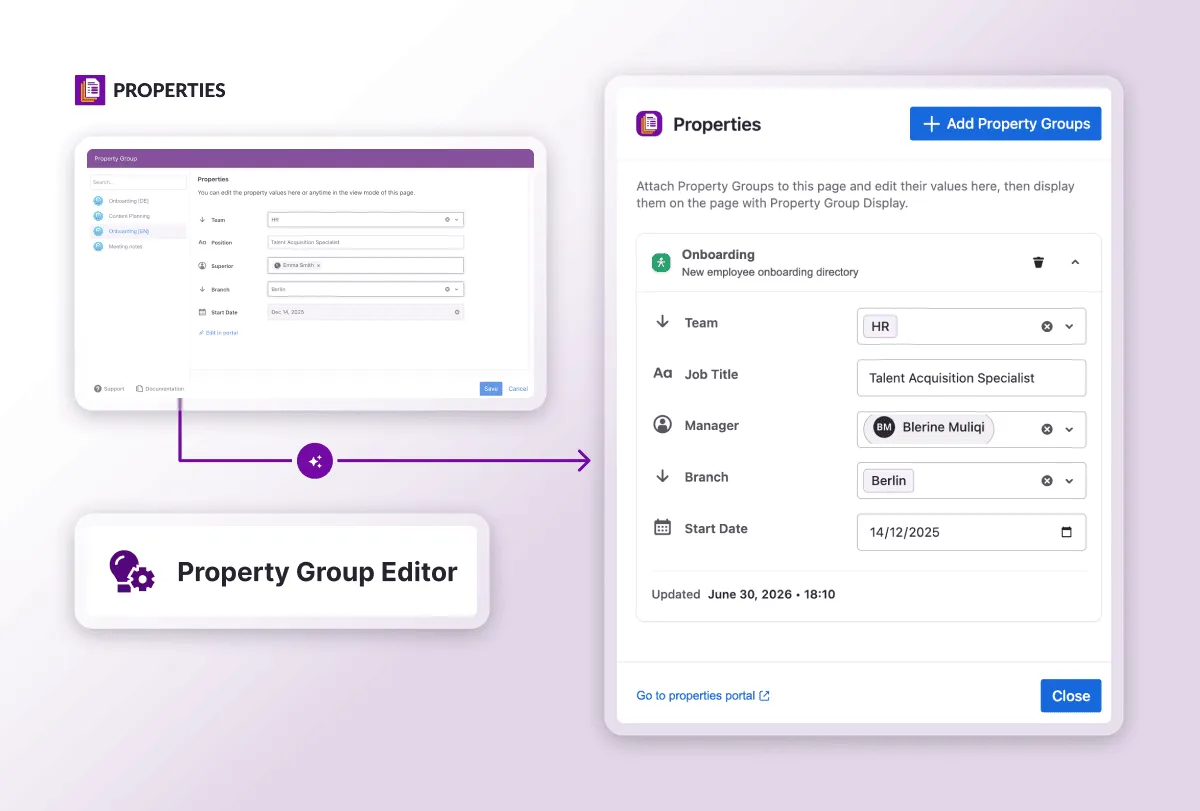Click the Position field in Property Group window
Viewport: 1200px width, 811px height.
click(366, 242)
